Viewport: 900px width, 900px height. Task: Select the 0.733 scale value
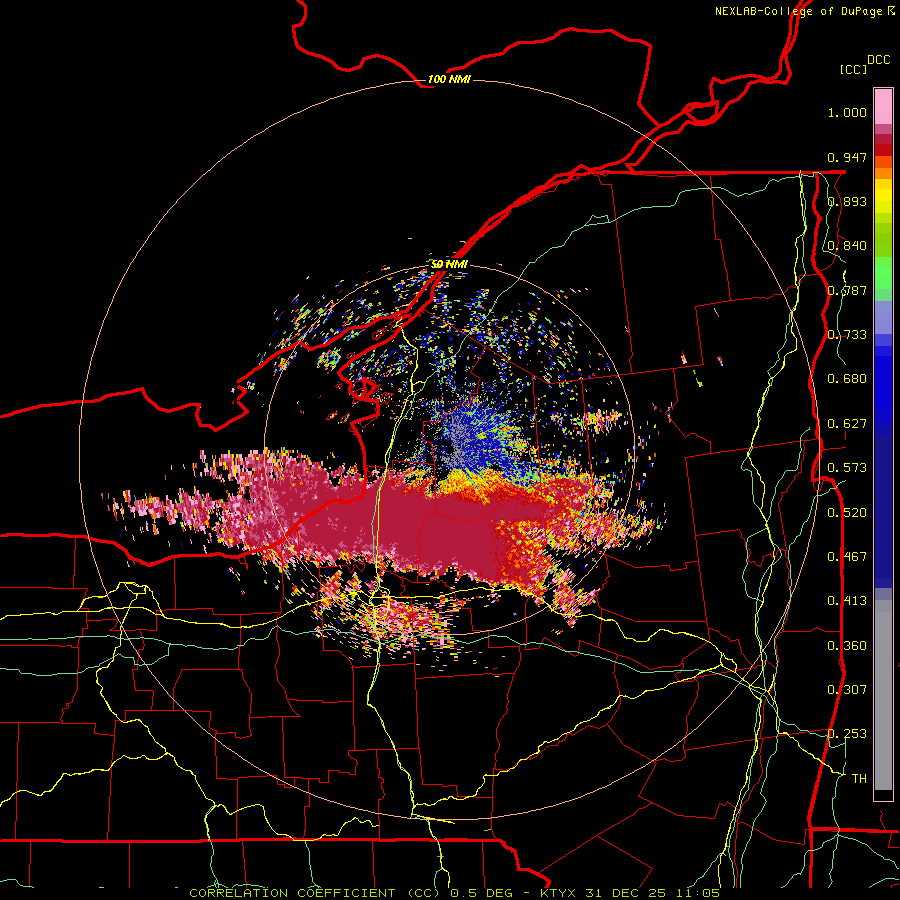[847, 335]
